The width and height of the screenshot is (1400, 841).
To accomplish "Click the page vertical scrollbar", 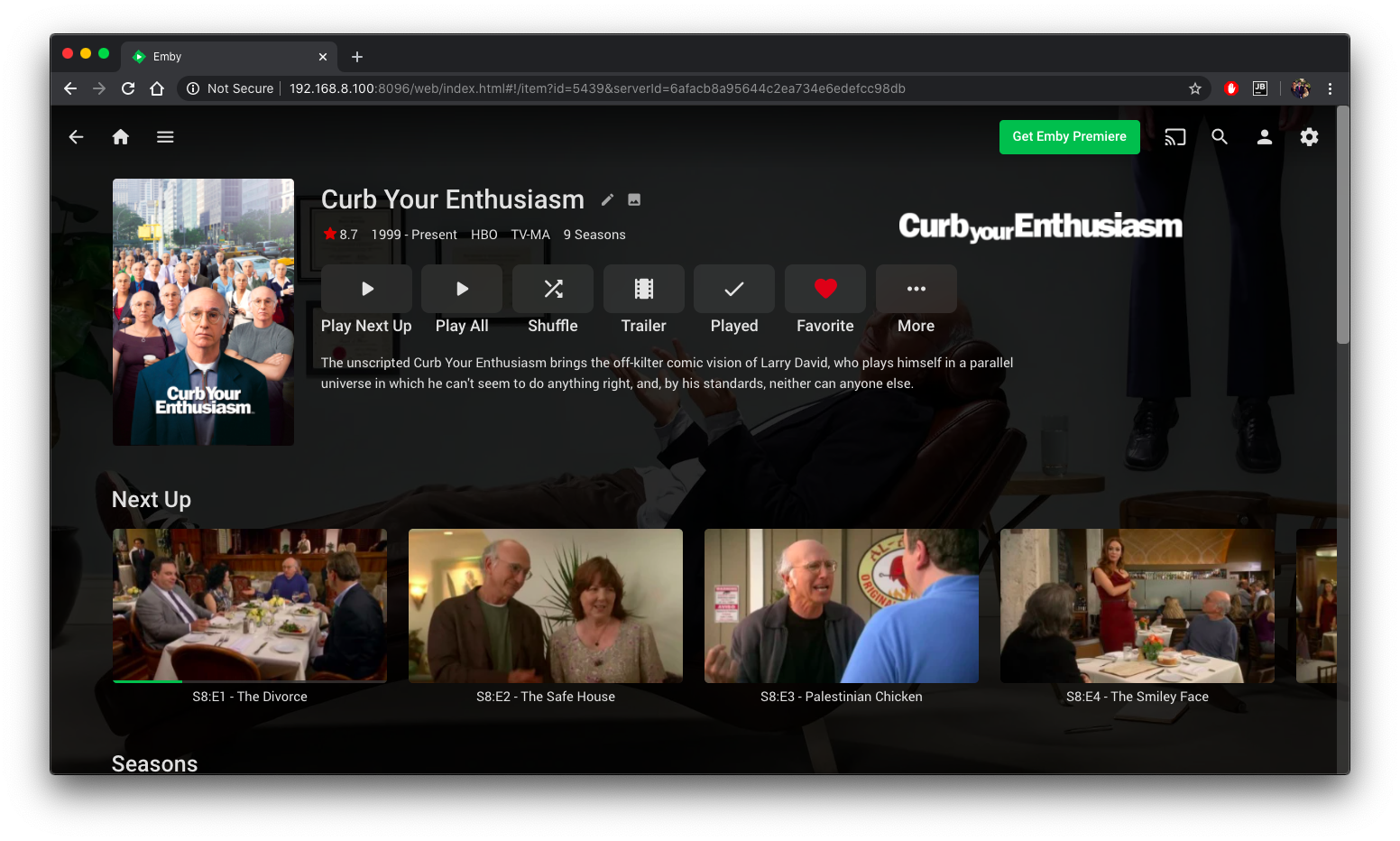I will pyautogui.click(x=1342, y=226).
